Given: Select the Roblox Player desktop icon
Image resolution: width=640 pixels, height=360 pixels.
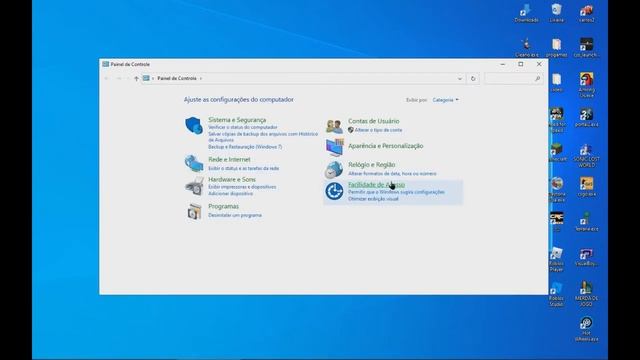Looking at the screenshot, I should [556, 260].
